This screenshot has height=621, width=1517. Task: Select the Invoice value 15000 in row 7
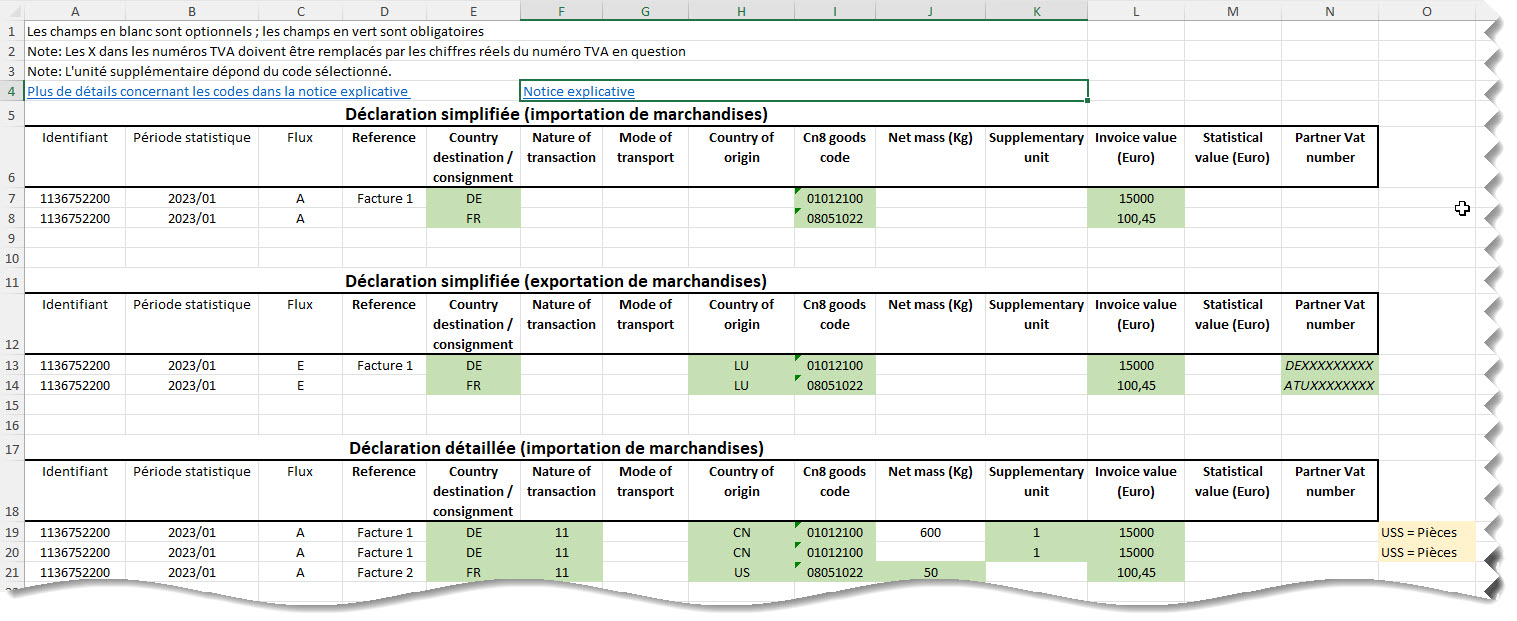coord(1136,198)
